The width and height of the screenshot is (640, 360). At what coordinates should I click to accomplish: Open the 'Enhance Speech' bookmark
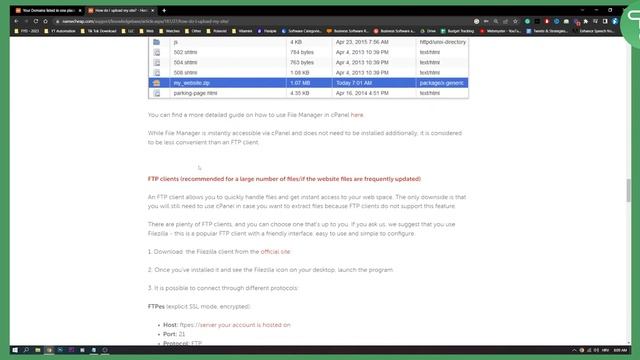point(593,31)
